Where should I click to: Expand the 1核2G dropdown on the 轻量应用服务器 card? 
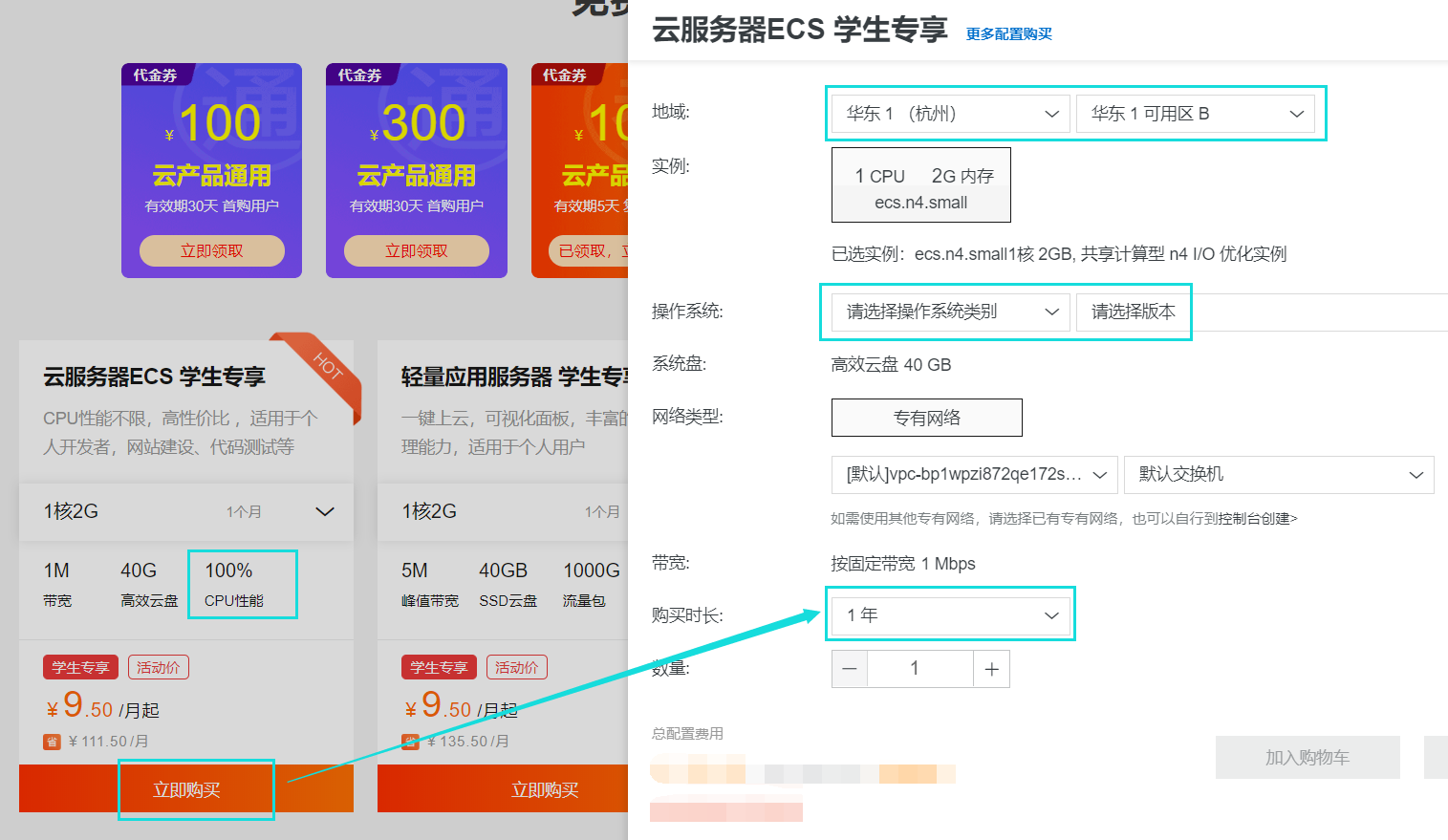tap(503, 511)
